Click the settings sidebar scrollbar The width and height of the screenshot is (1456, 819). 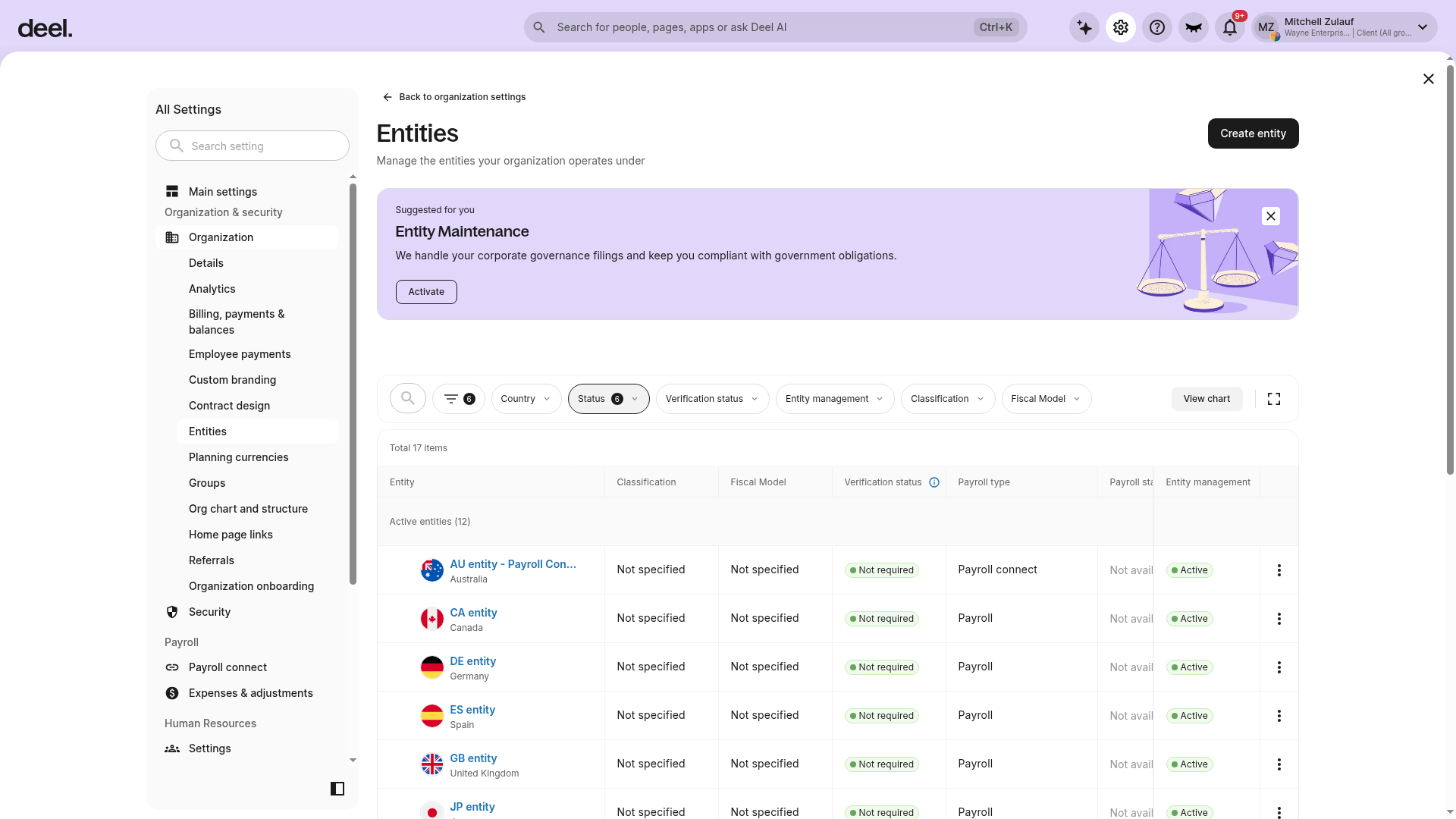click(353, 383)
